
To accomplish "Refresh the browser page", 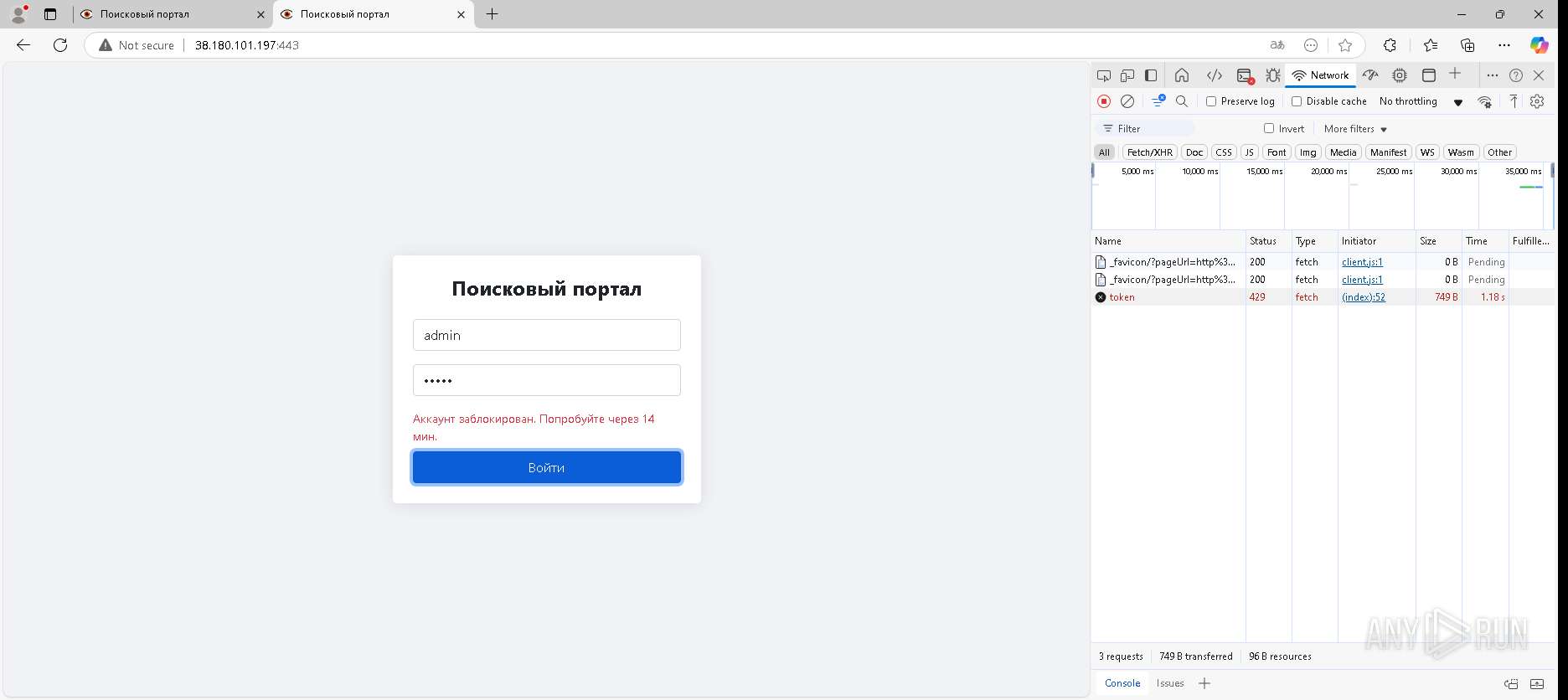I will 60,45.
